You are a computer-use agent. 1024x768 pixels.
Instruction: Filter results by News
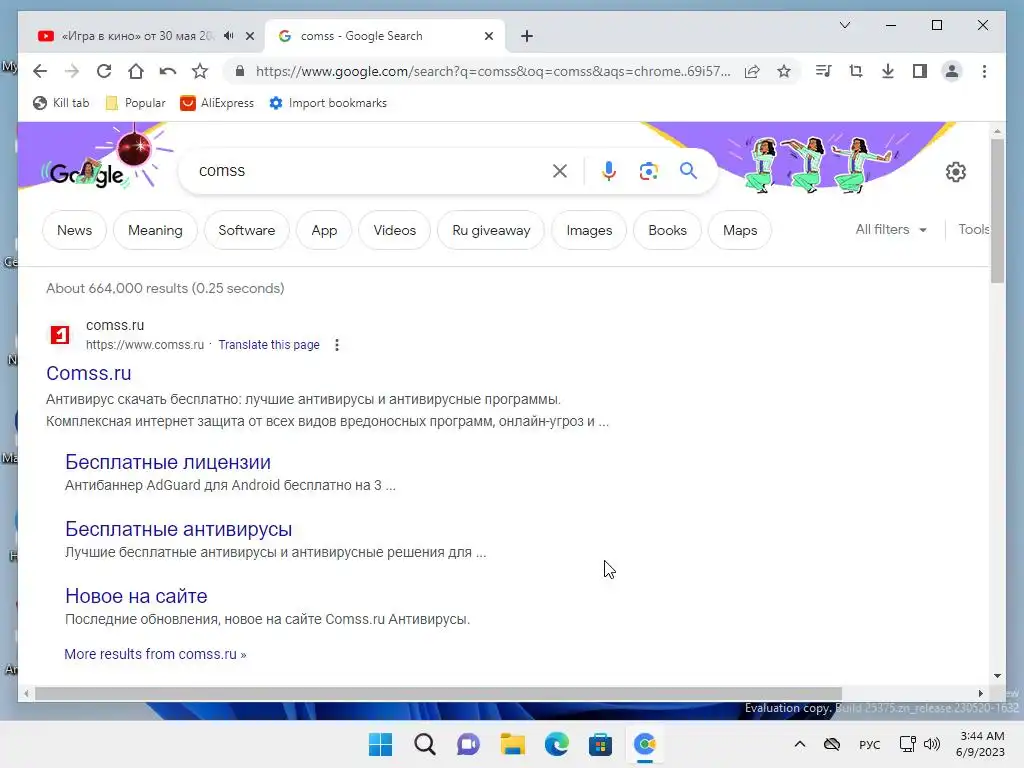click(x=74, y=231)
